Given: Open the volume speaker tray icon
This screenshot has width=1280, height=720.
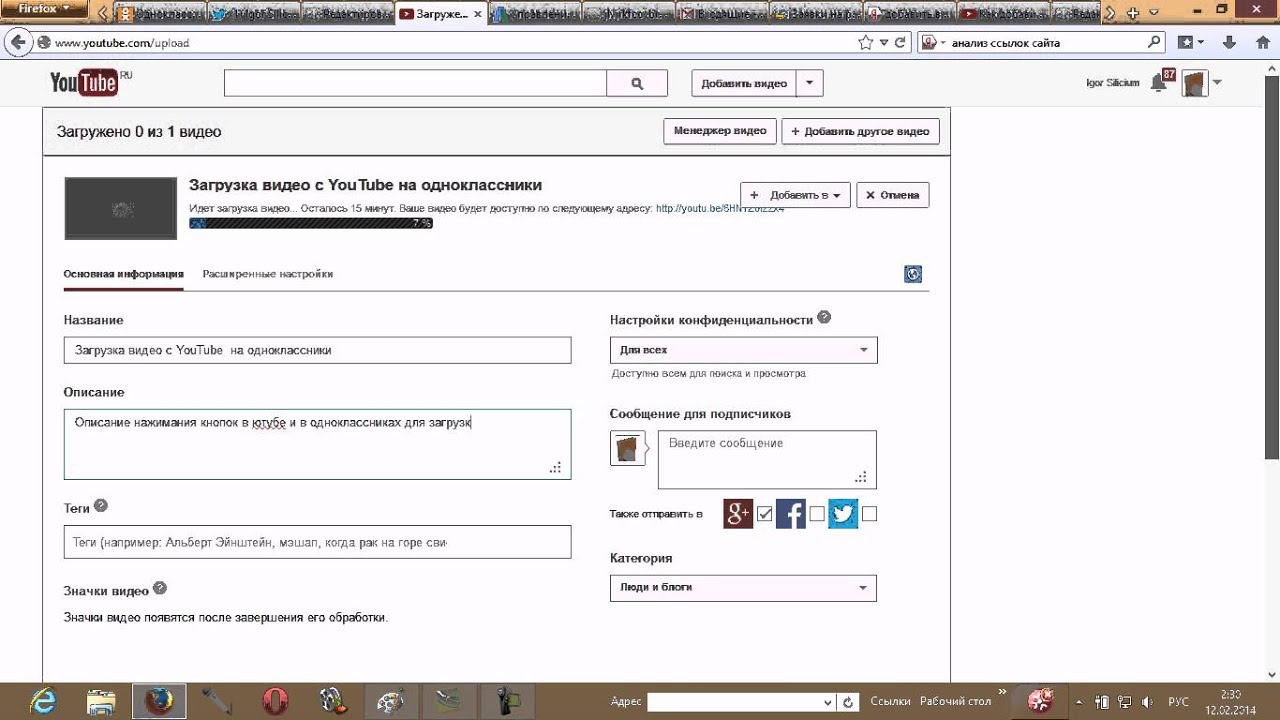Looking at the screenshot, I should (x=1145, y=702).
